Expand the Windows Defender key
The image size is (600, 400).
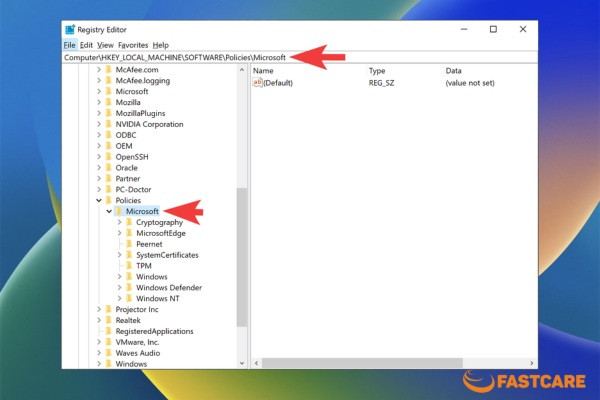click(119, 287)
